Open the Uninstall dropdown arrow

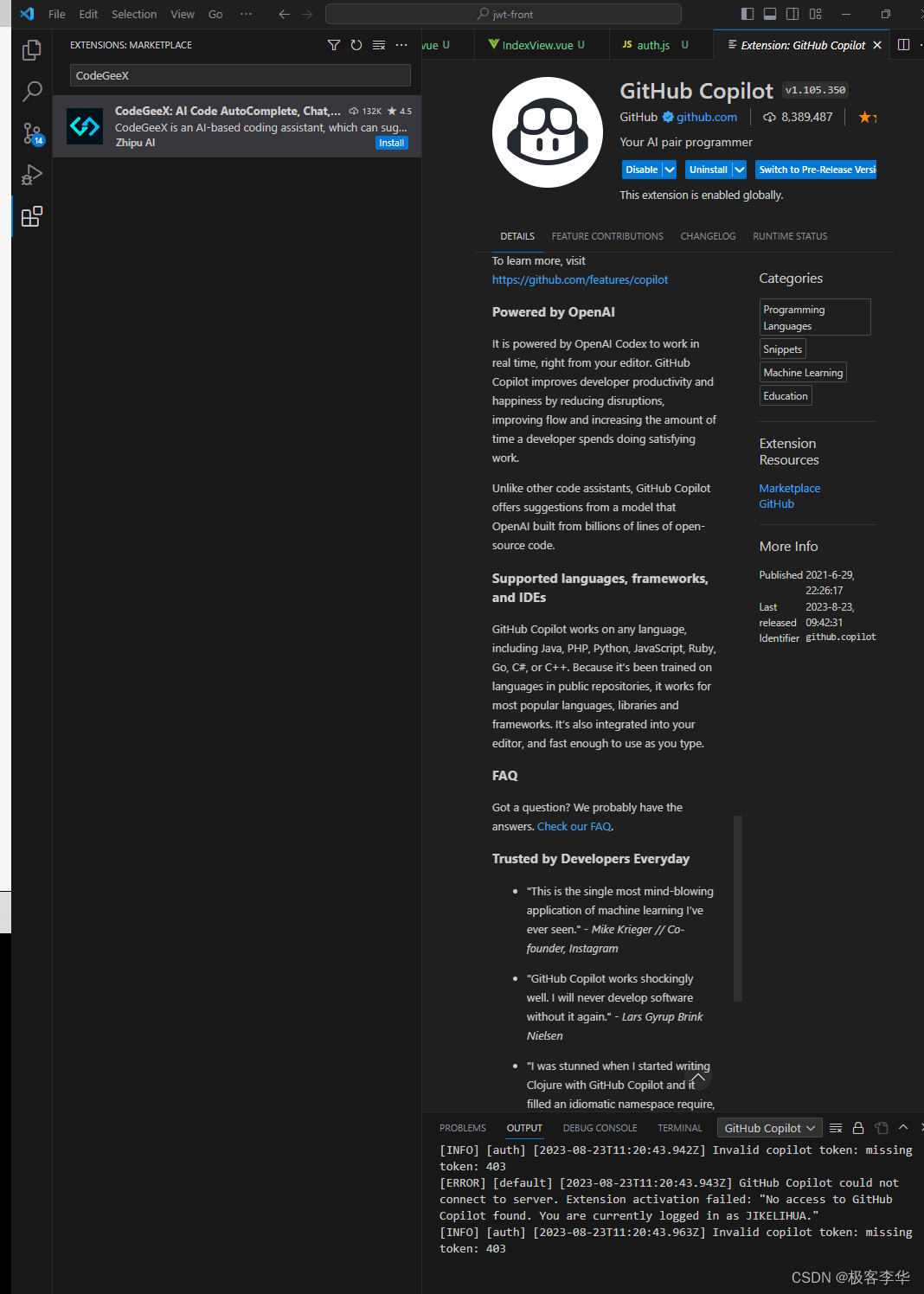(x=739, y=170)
